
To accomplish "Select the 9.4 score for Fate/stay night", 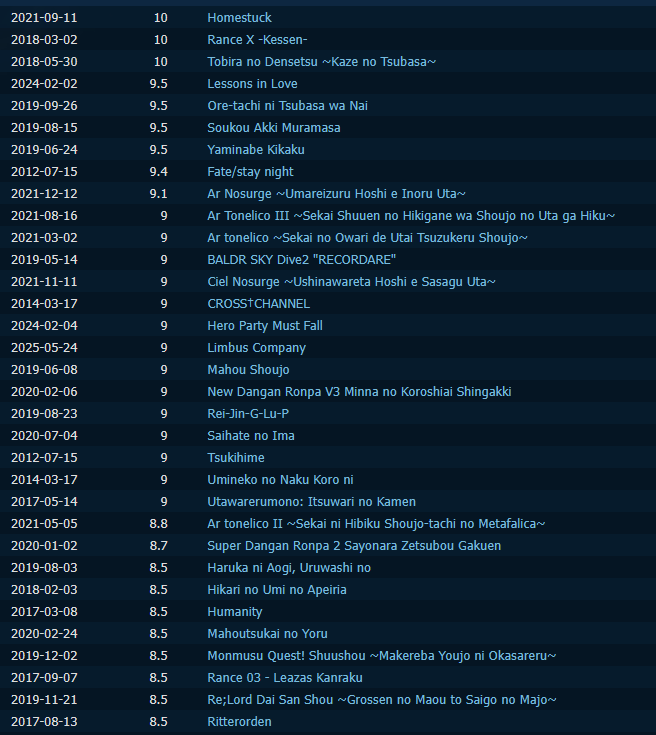I will [158, 172].
